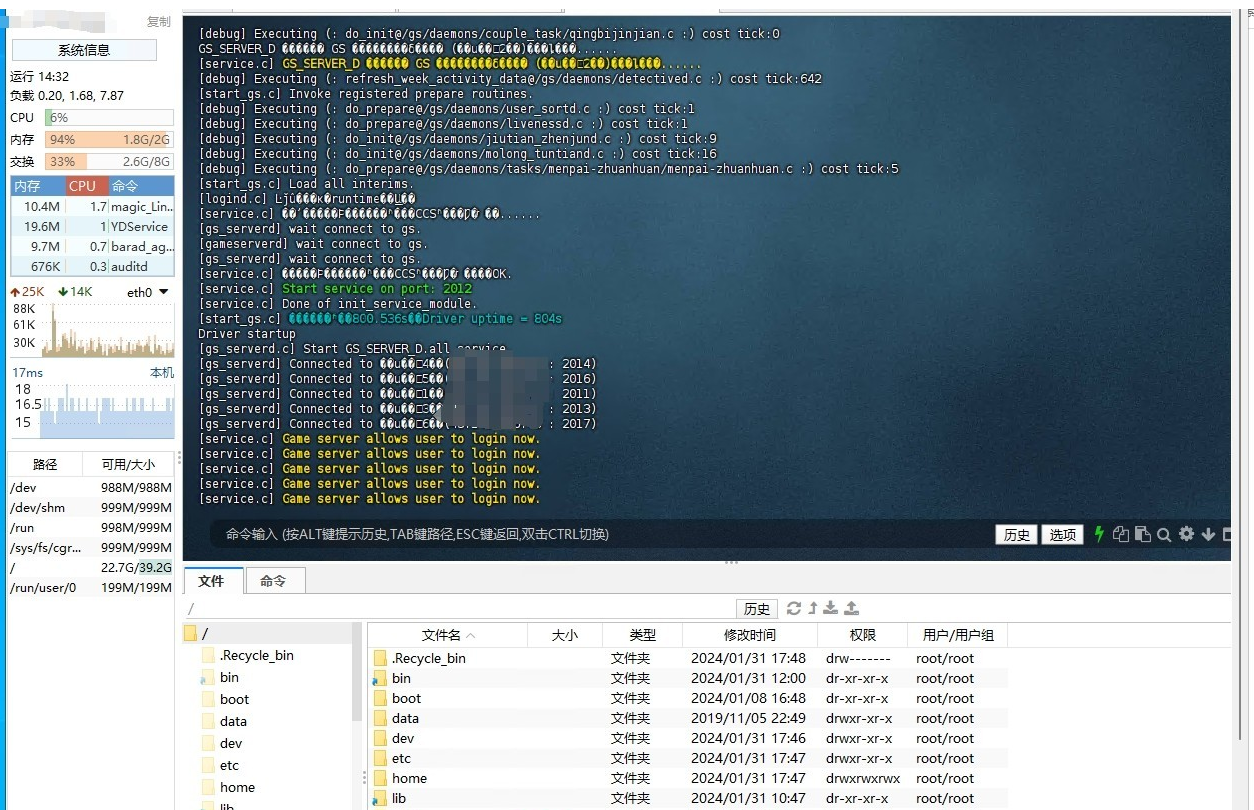Viewport: 1254px width, 810px height.
Task: Sort files by 修改时间 column header
Action: pyautogui.click(x=750, y=635)
